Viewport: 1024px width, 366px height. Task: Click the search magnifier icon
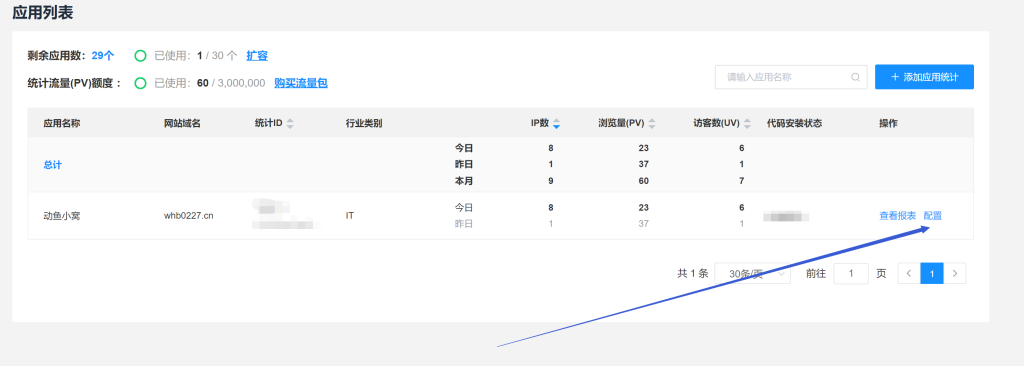[855, 77]
